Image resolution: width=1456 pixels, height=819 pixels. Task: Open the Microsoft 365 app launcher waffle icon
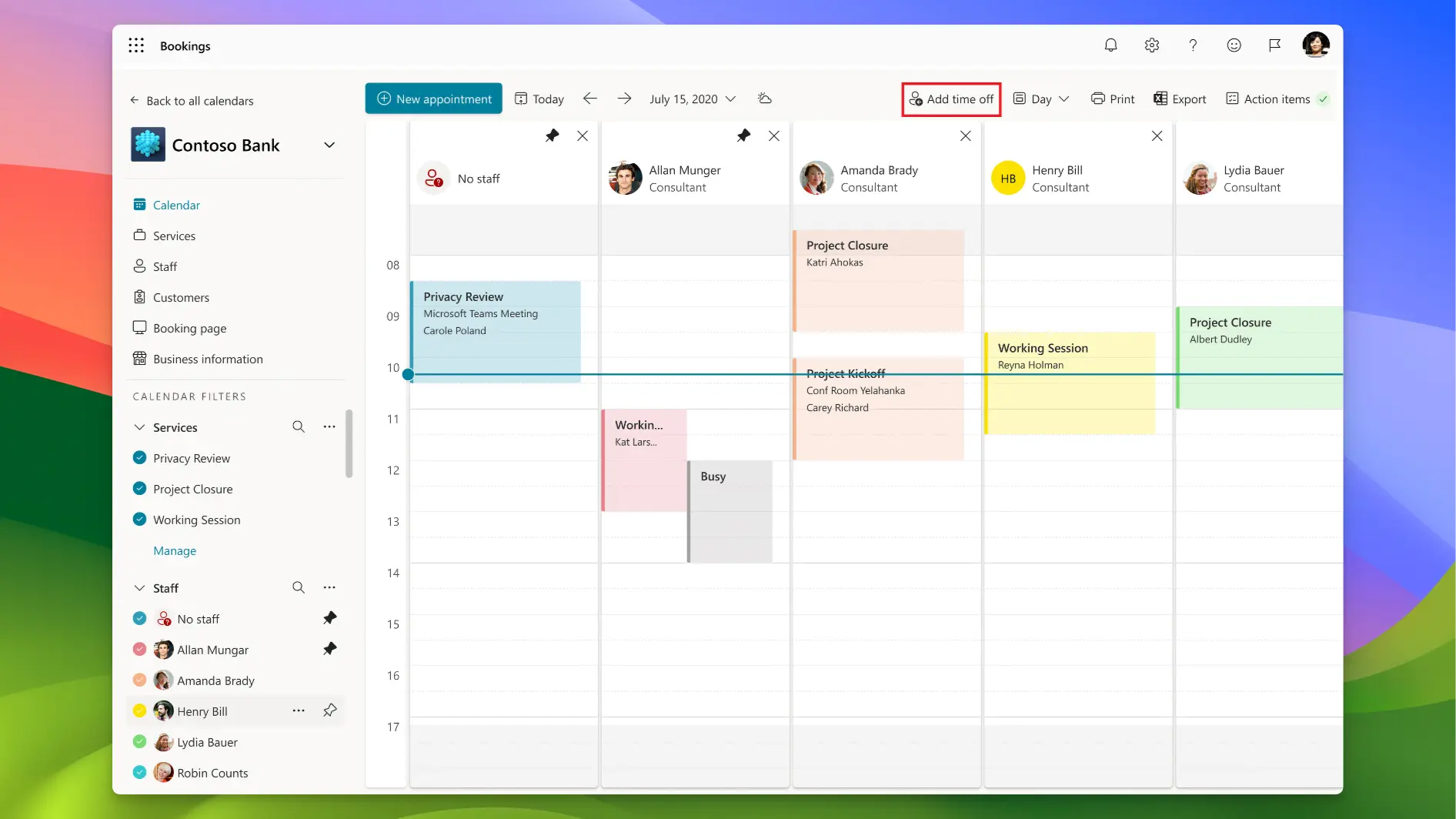(x=136, y=45)
